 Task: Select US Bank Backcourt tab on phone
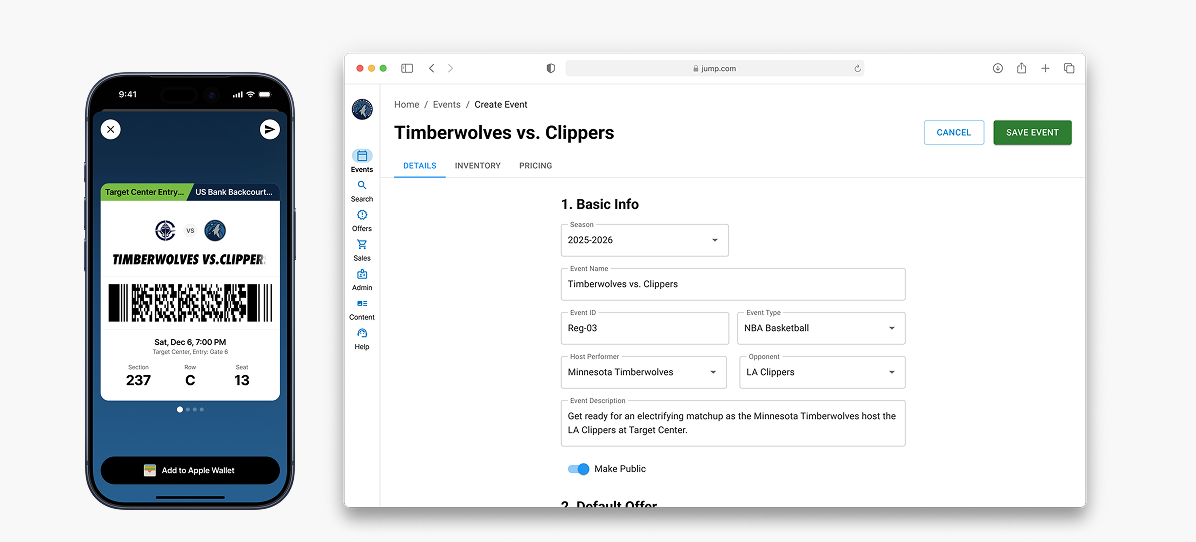point(234,192)
